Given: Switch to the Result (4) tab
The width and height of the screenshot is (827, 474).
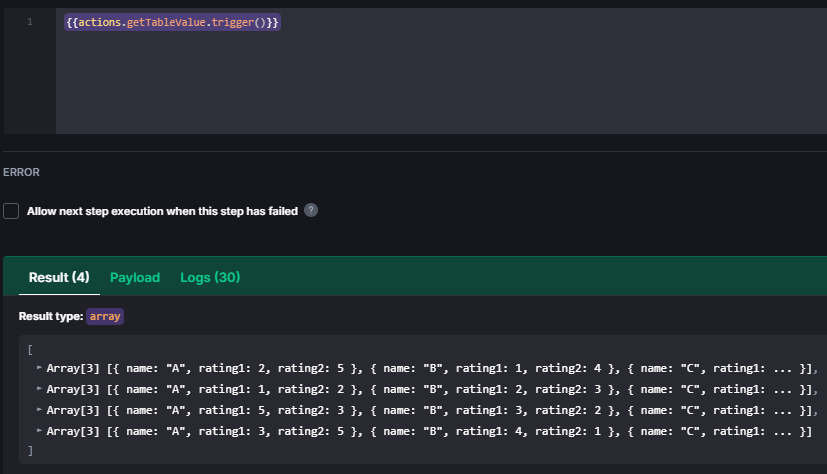Looking at the screenshot, I should [59, 277].
